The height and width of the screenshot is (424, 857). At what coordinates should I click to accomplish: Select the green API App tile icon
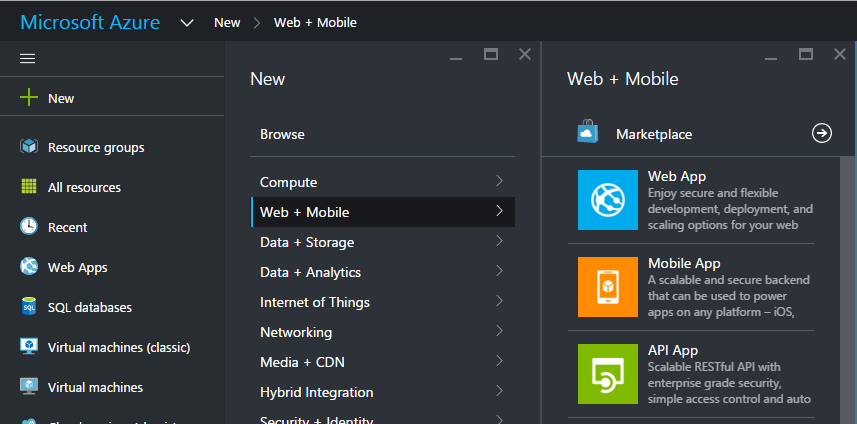pyautogui.click(x=608, y=374)
